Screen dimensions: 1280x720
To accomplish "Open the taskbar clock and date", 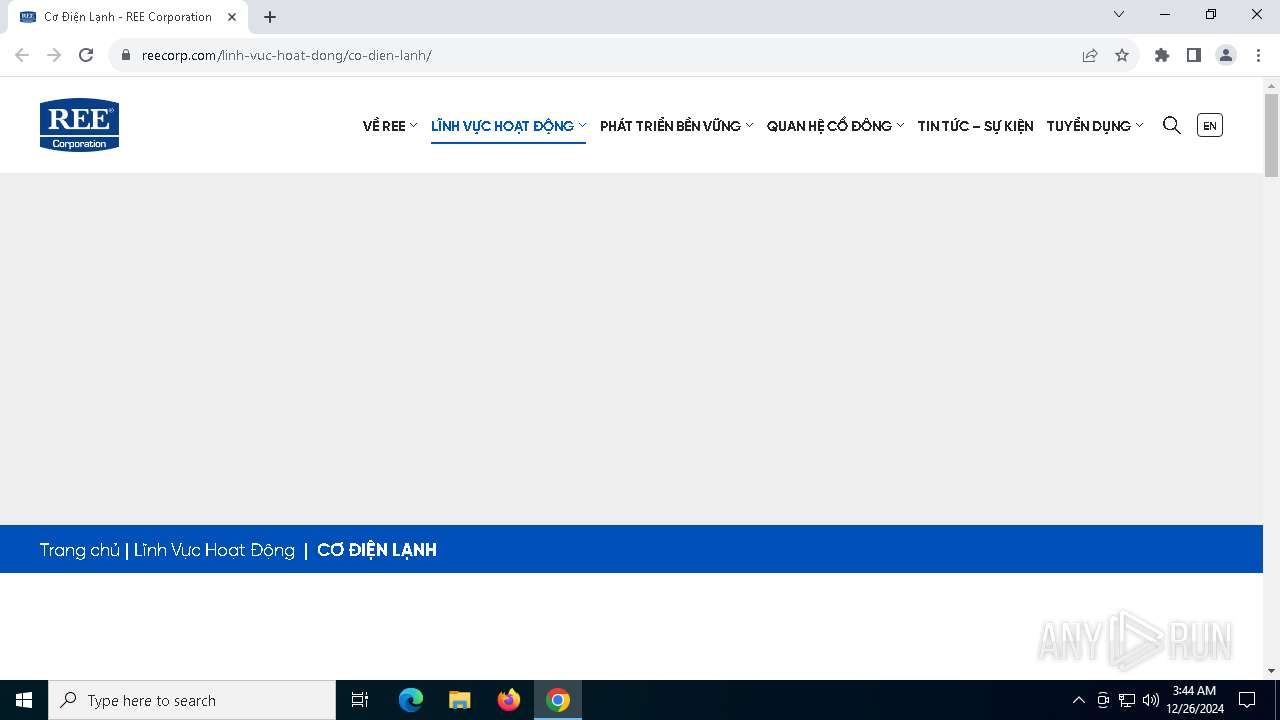I will [1195, 700].
